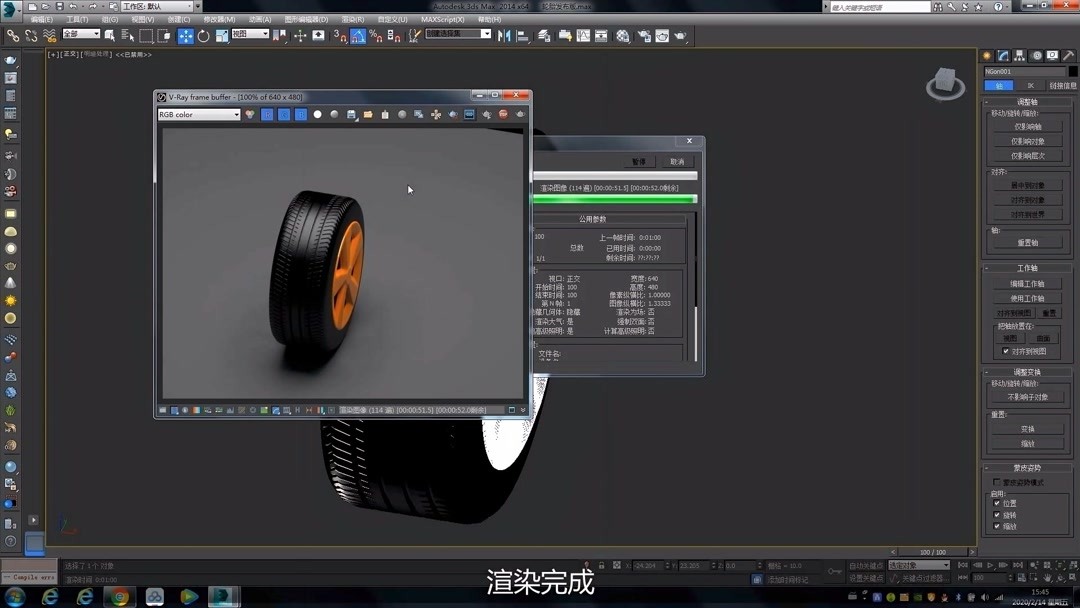Activate the Select and Rotate tool
This screenshot has width=1080, height=608.
202,35
